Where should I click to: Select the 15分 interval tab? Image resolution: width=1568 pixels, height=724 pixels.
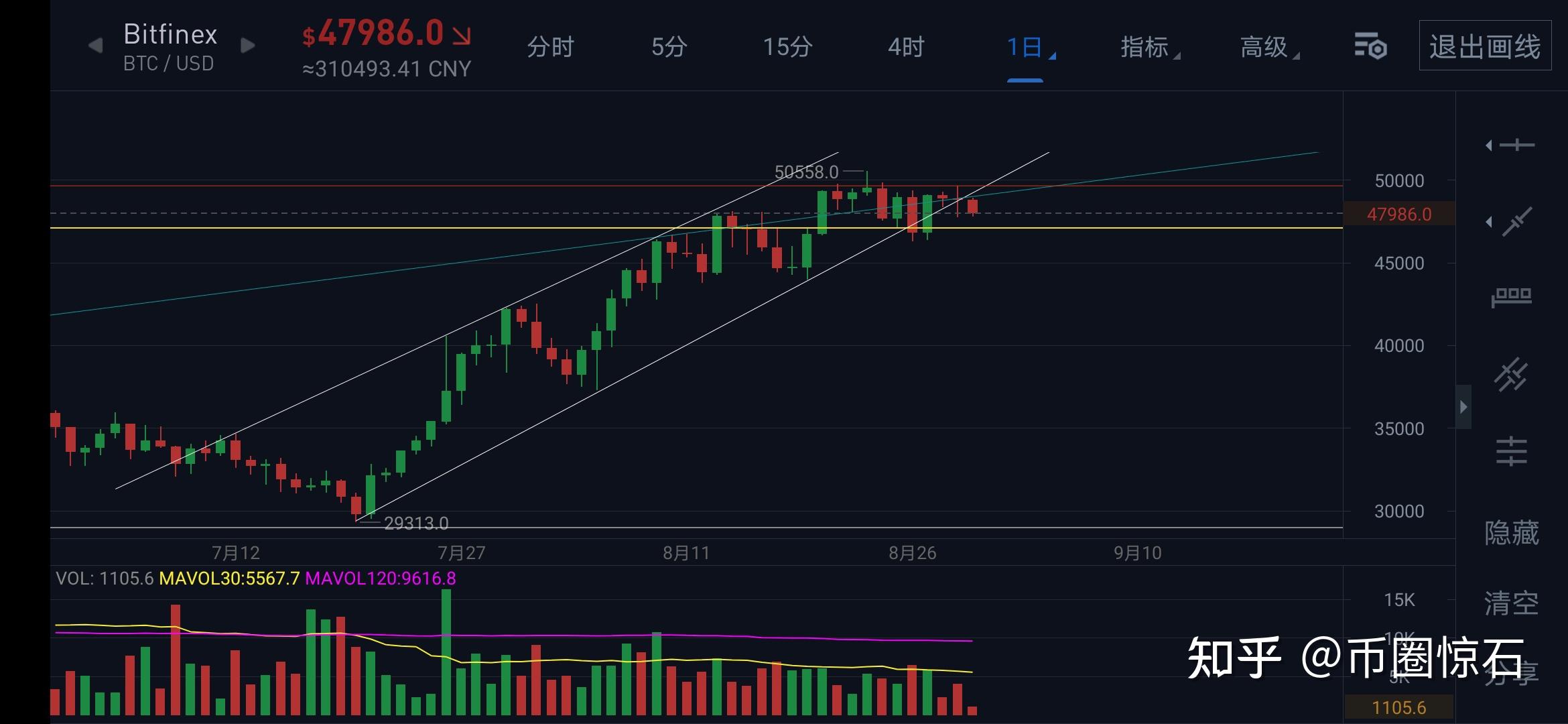[787, 47]
